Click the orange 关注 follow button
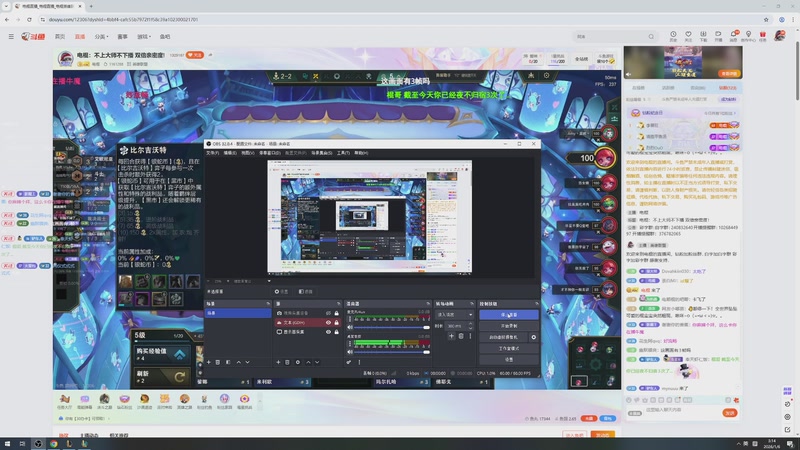The image size is (800, 450). pyautogui.click(x=195, y=55)
